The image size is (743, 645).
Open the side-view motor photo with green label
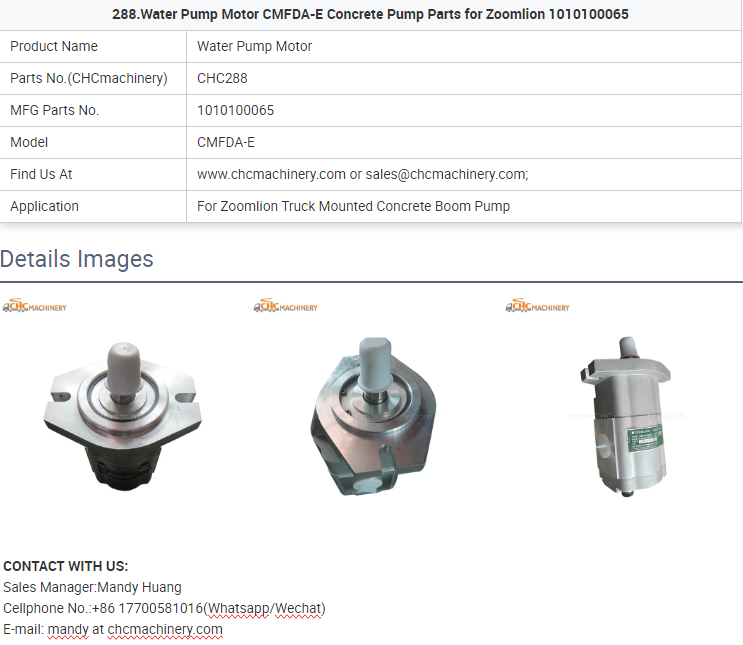(625, 417)
